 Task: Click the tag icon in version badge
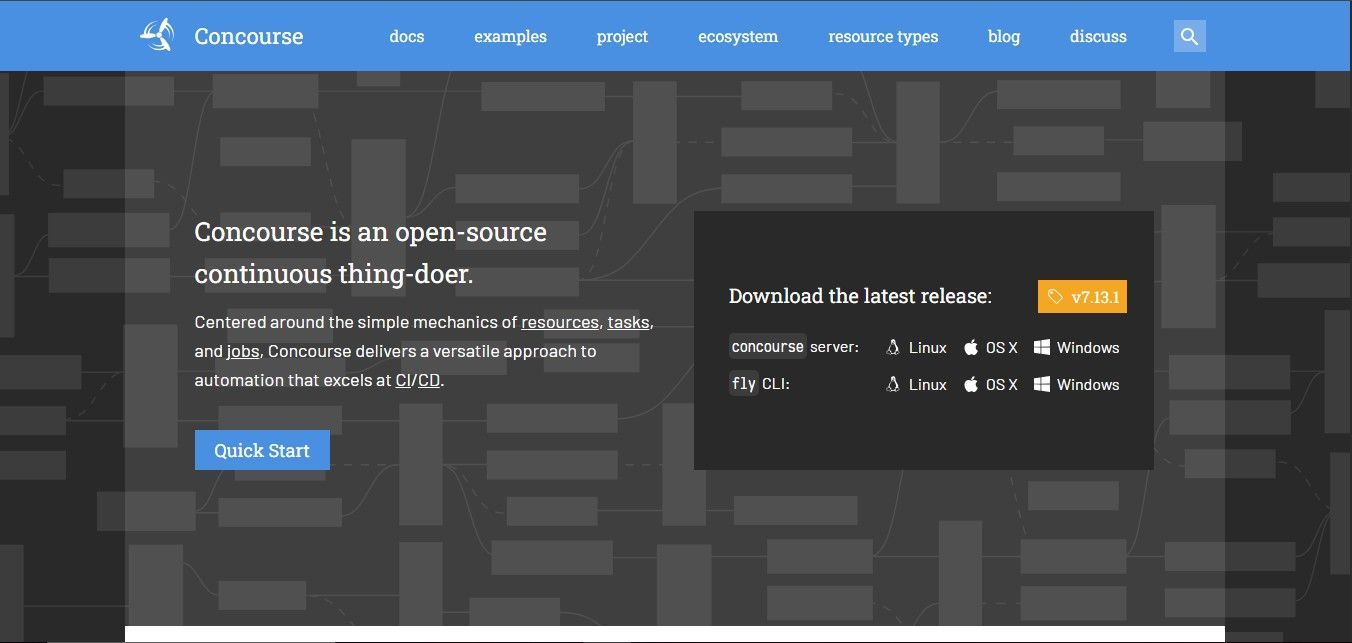pyautogui.click(x=1055, y=296)
